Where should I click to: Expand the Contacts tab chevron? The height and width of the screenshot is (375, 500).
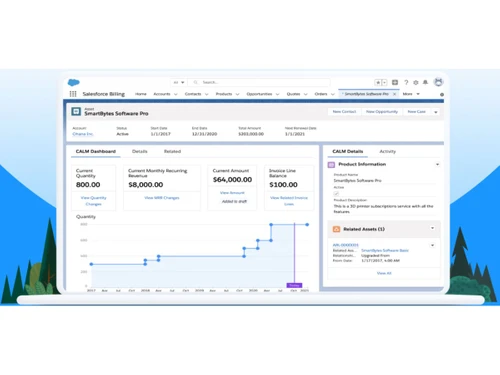point(207,94)
